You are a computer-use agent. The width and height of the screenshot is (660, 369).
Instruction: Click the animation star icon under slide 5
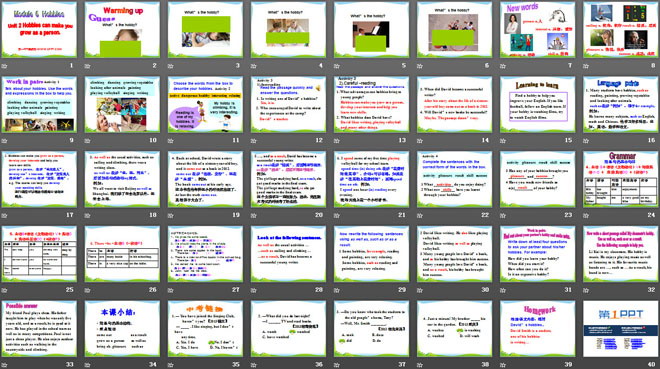pyautogui.click(x=337, y=66)
